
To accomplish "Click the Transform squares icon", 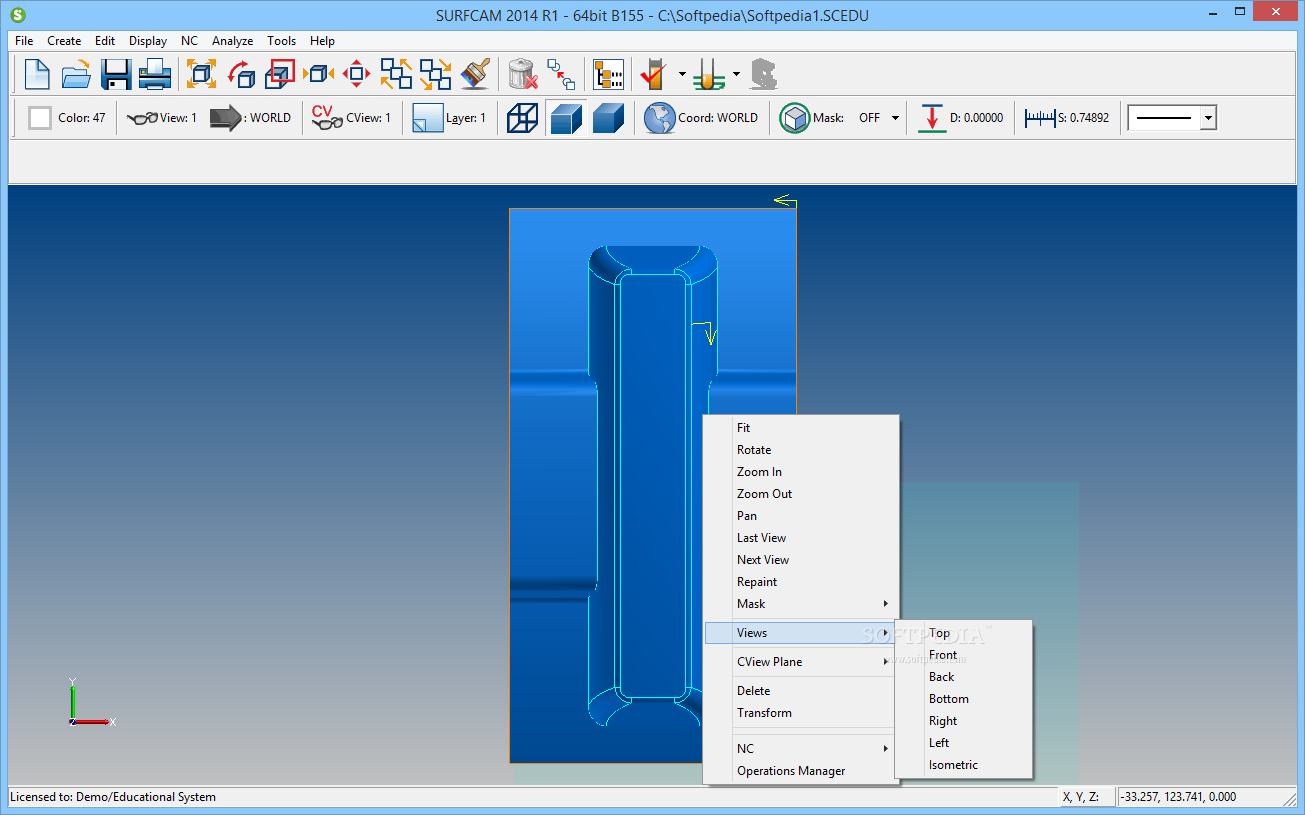I will click(x=562, y=74).
